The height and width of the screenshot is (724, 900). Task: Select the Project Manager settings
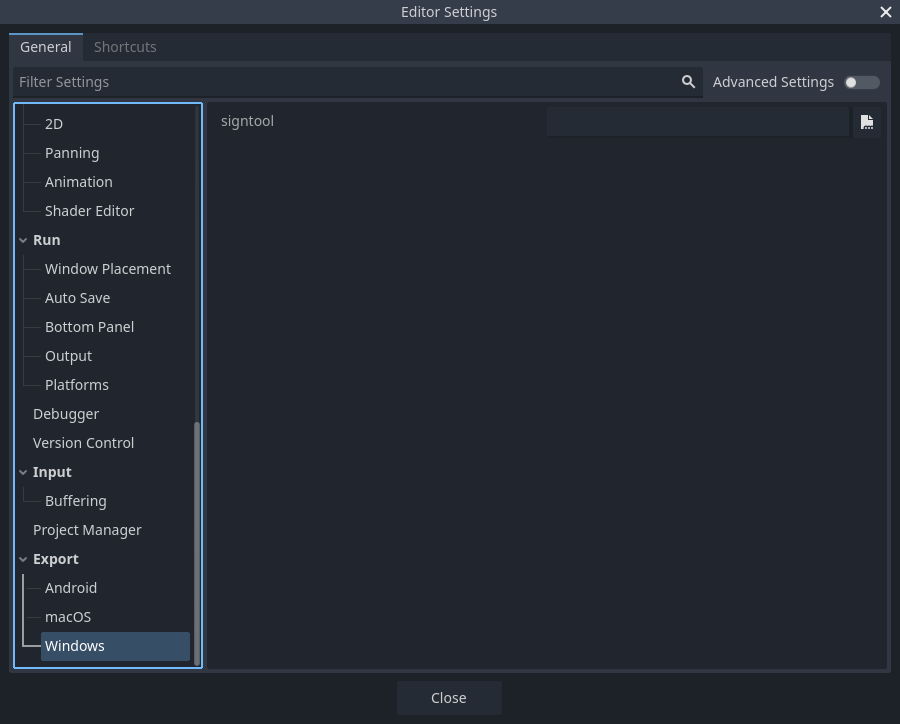point(87,530)
